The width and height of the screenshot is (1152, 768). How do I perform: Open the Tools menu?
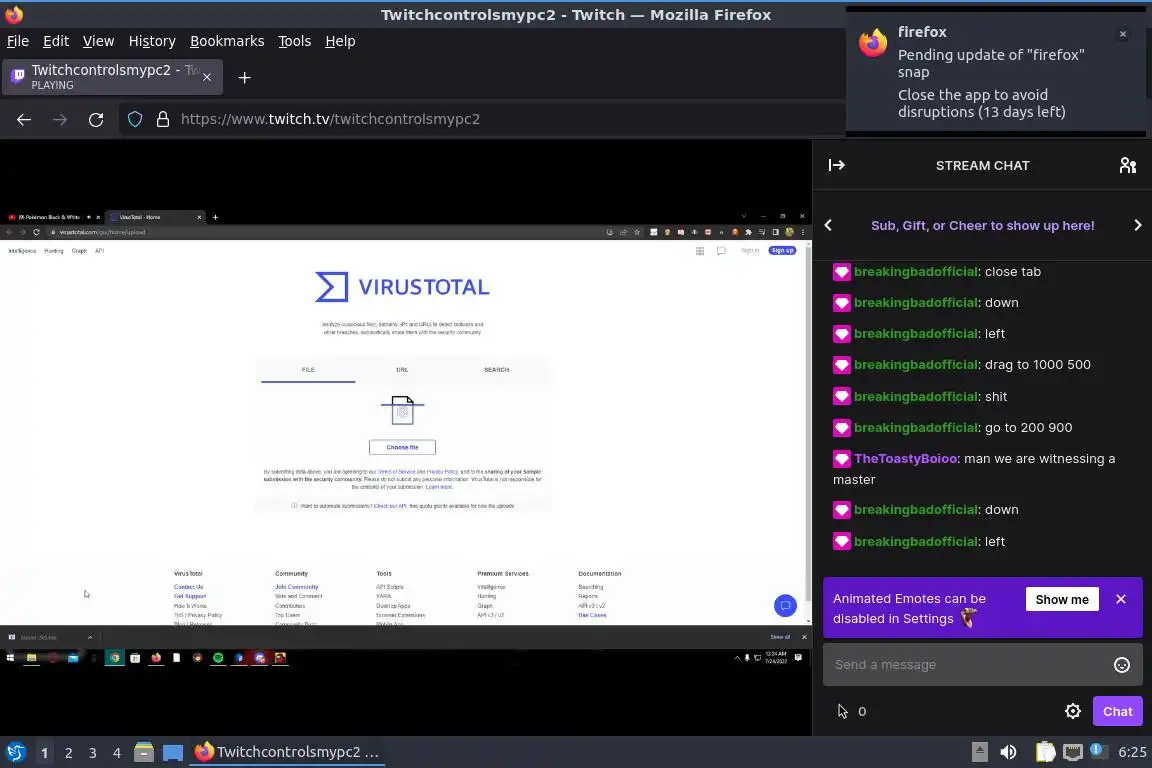(295, 41)
